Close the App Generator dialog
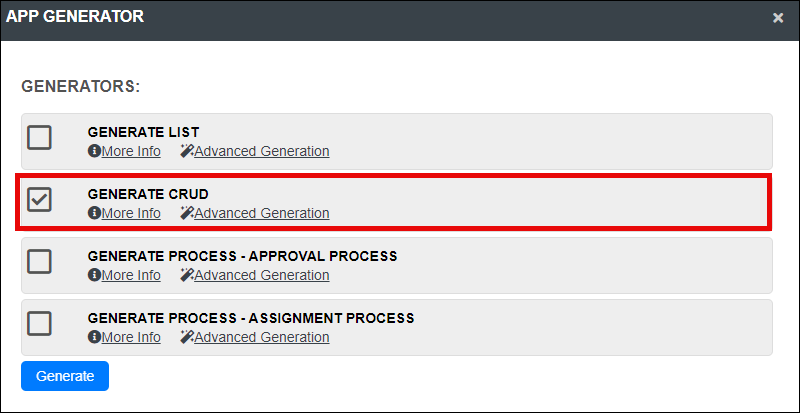Screen dimensions: 800x413 [778, 18]
